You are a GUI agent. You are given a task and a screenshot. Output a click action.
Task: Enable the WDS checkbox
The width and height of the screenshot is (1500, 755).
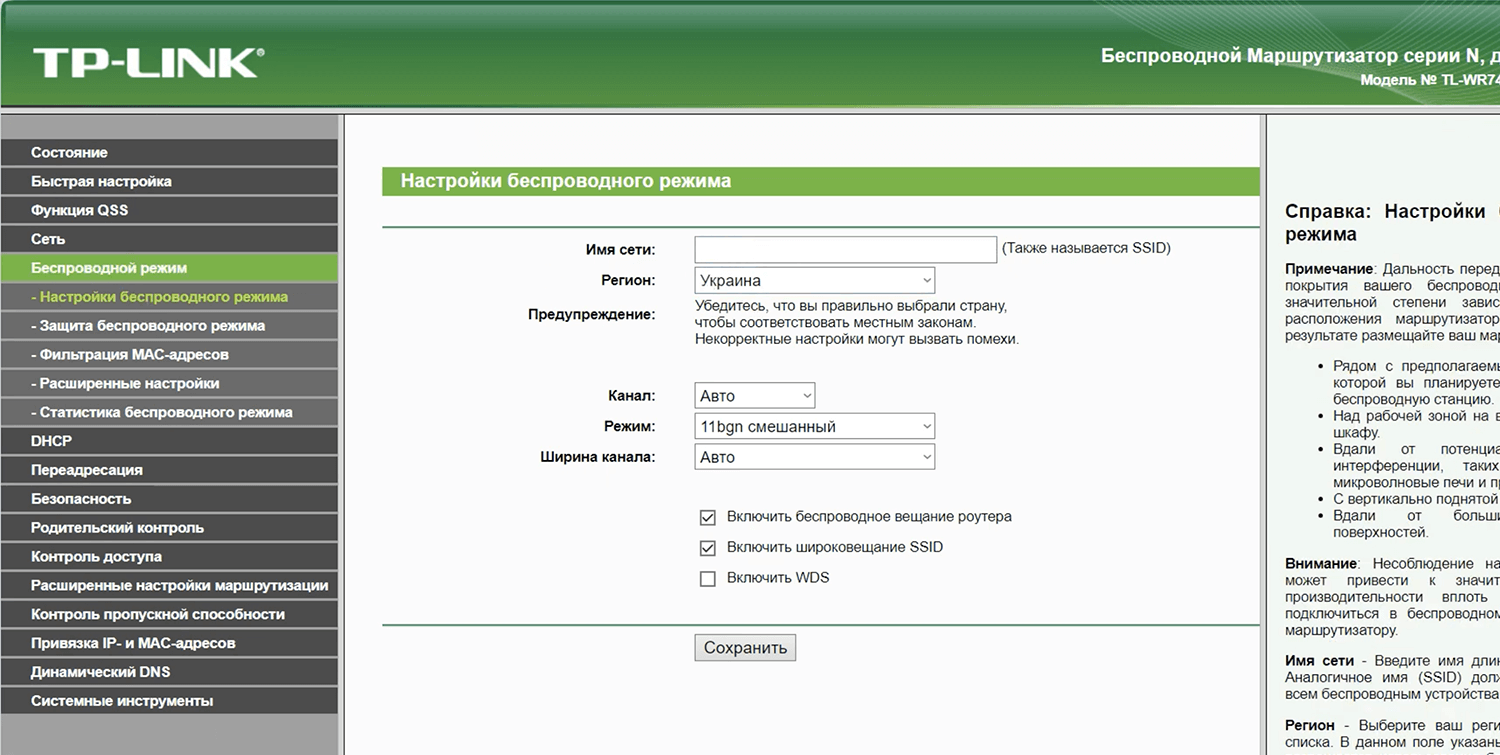pyautogui.click(x=708, y=579)
